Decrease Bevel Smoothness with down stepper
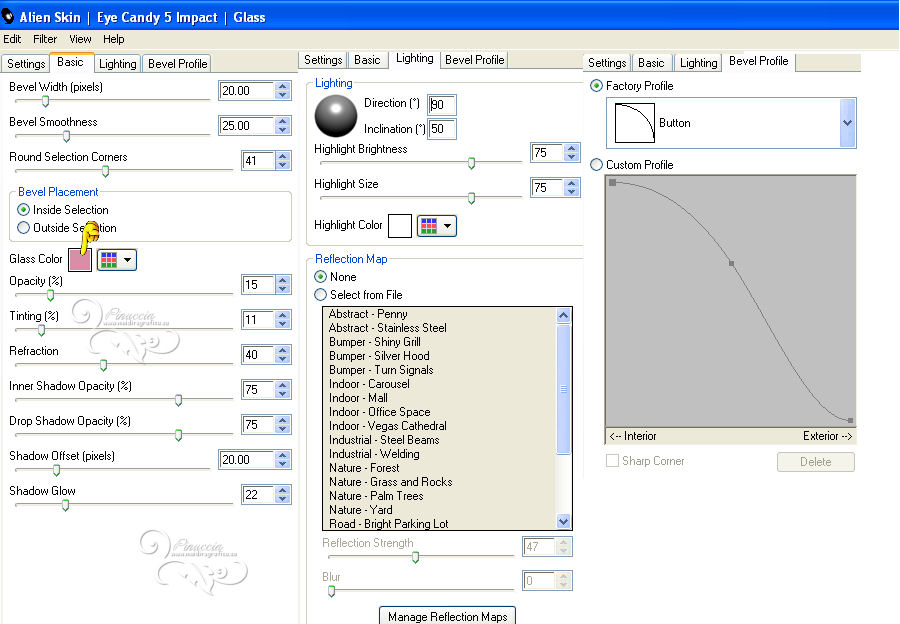 282,130
